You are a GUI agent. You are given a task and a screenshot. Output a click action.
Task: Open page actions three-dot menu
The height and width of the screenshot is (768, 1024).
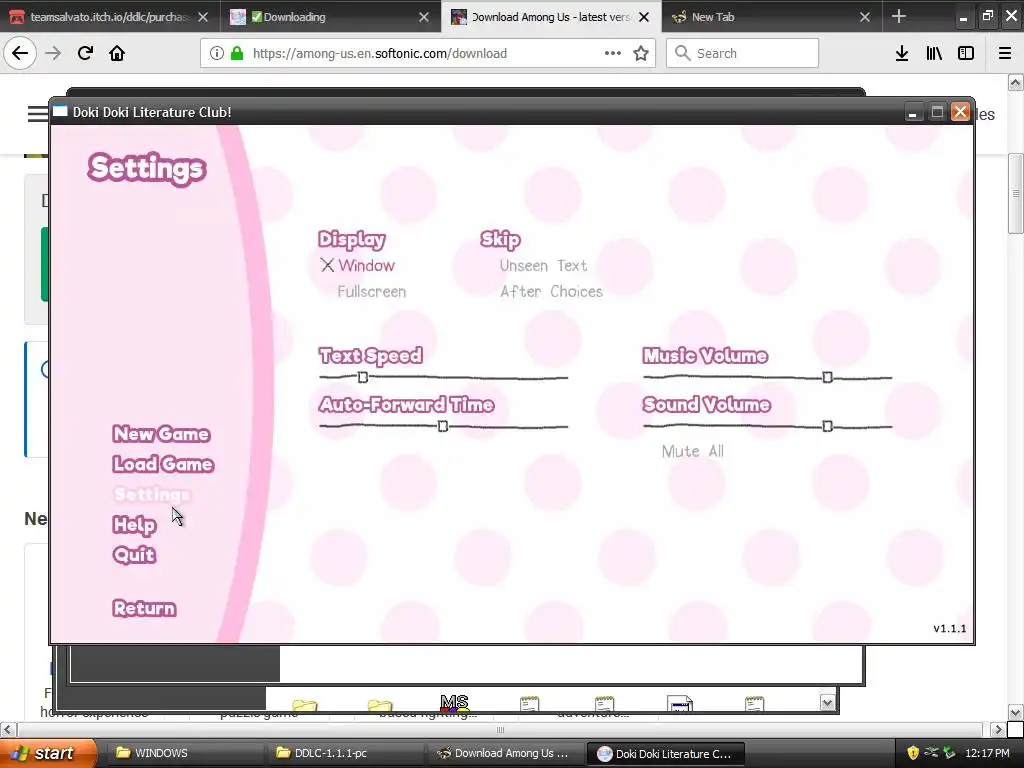[613, 53]
